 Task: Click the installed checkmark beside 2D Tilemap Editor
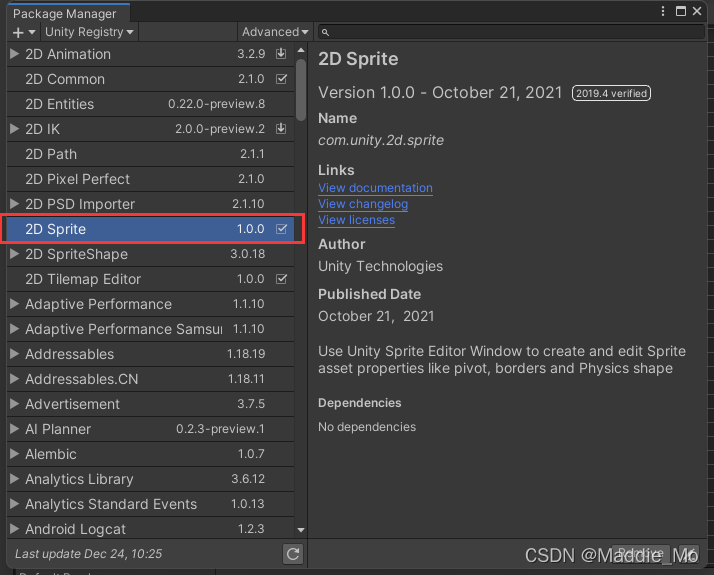(281, 279)
